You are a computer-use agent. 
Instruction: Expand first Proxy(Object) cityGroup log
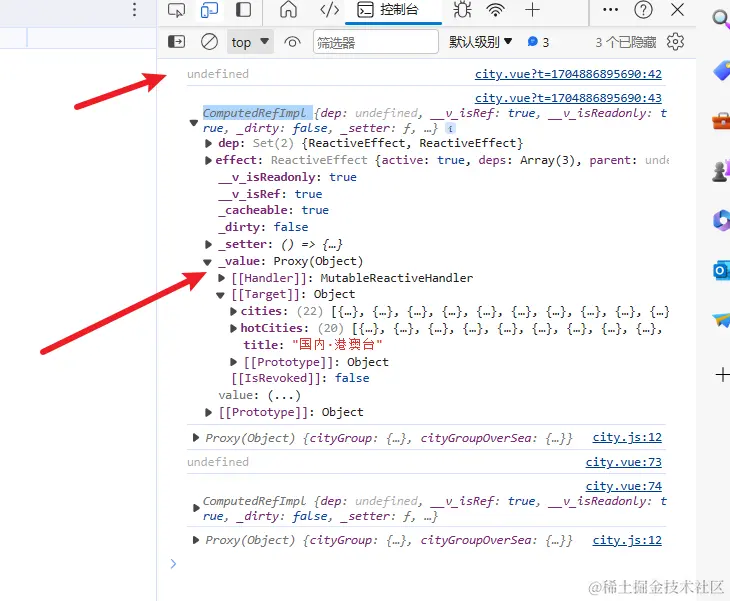click(x=196, y=438)
